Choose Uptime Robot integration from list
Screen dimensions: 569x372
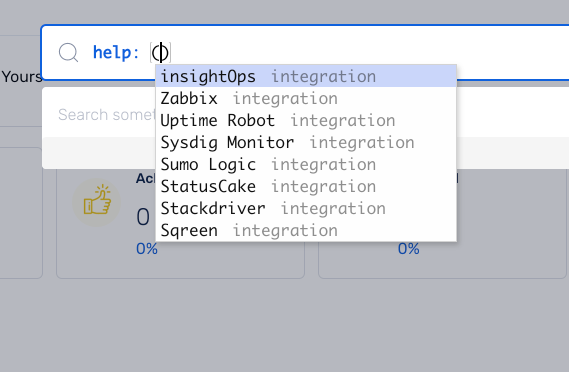pyautogui.click(x=306, y=120)
